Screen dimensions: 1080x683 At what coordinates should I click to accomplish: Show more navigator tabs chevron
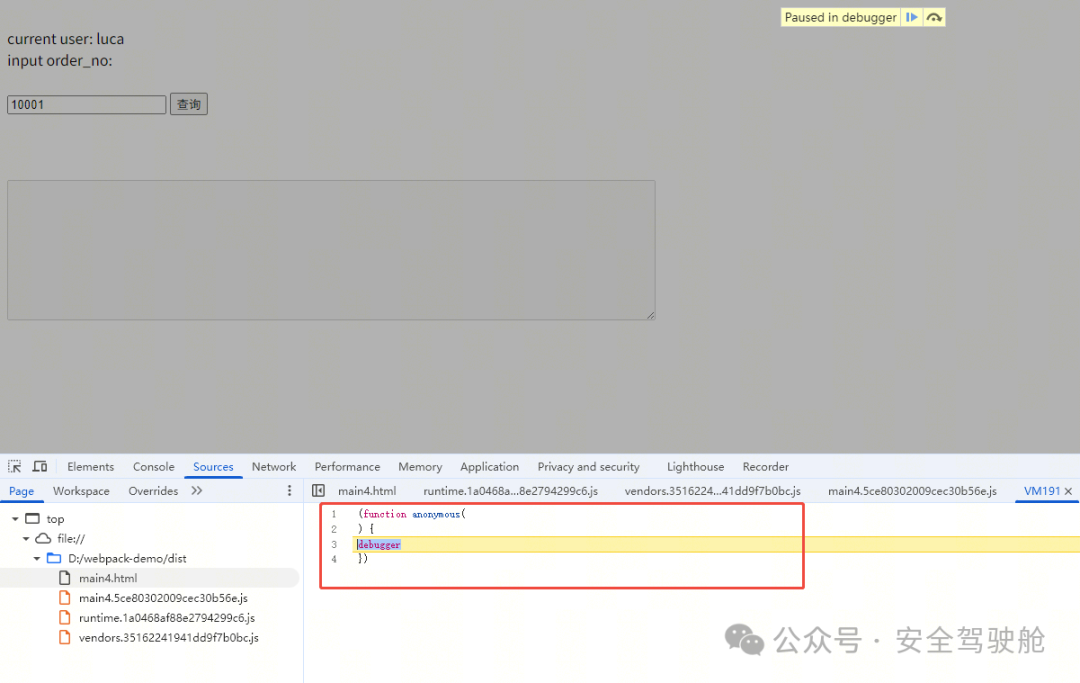coord(197,490)
